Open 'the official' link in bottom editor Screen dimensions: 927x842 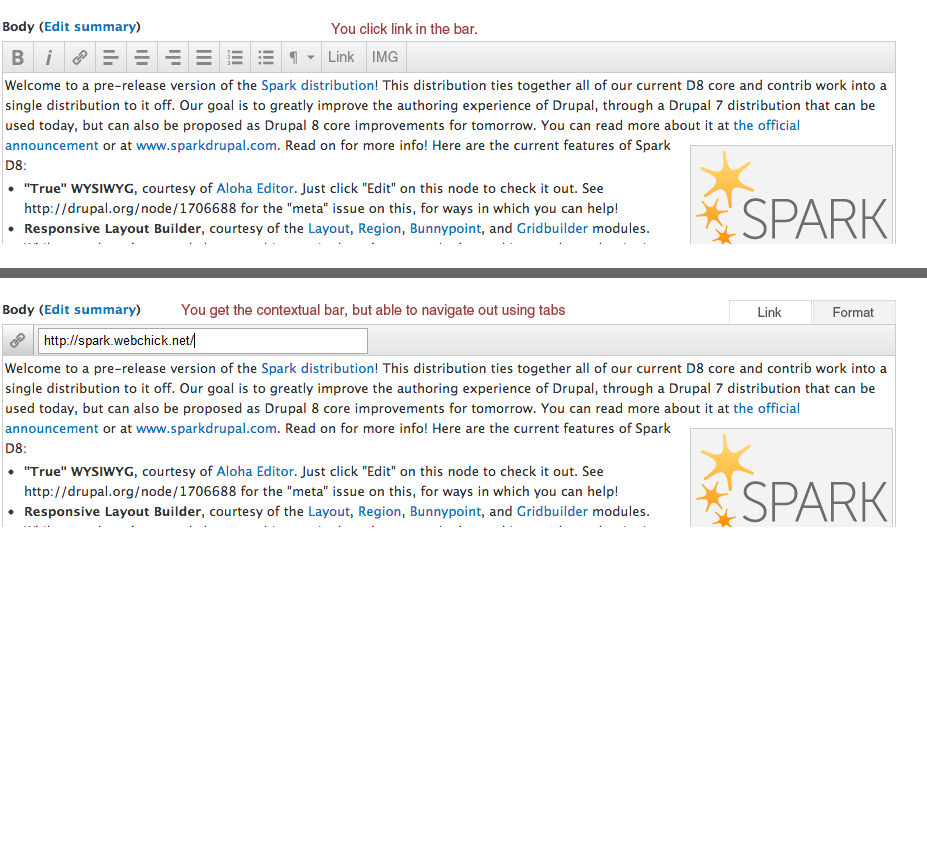tap(766, 409)
